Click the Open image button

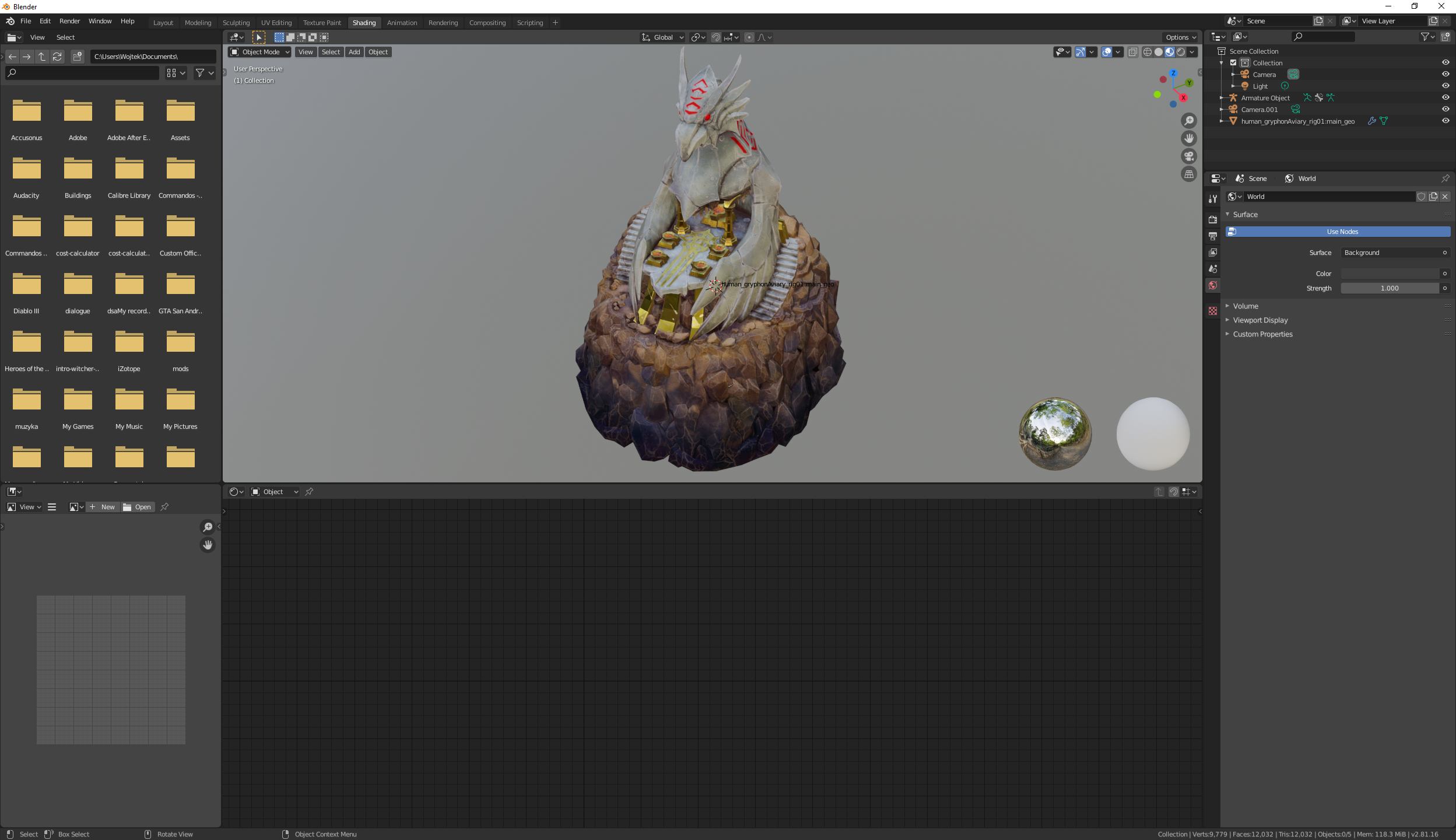coord(138,507)
